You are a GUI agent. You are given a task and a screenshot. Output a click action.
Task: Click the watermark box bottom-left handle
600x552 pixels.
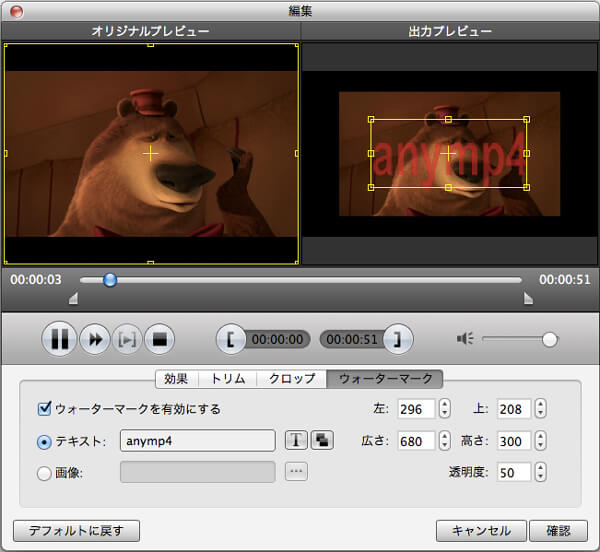tap(371, 187)
